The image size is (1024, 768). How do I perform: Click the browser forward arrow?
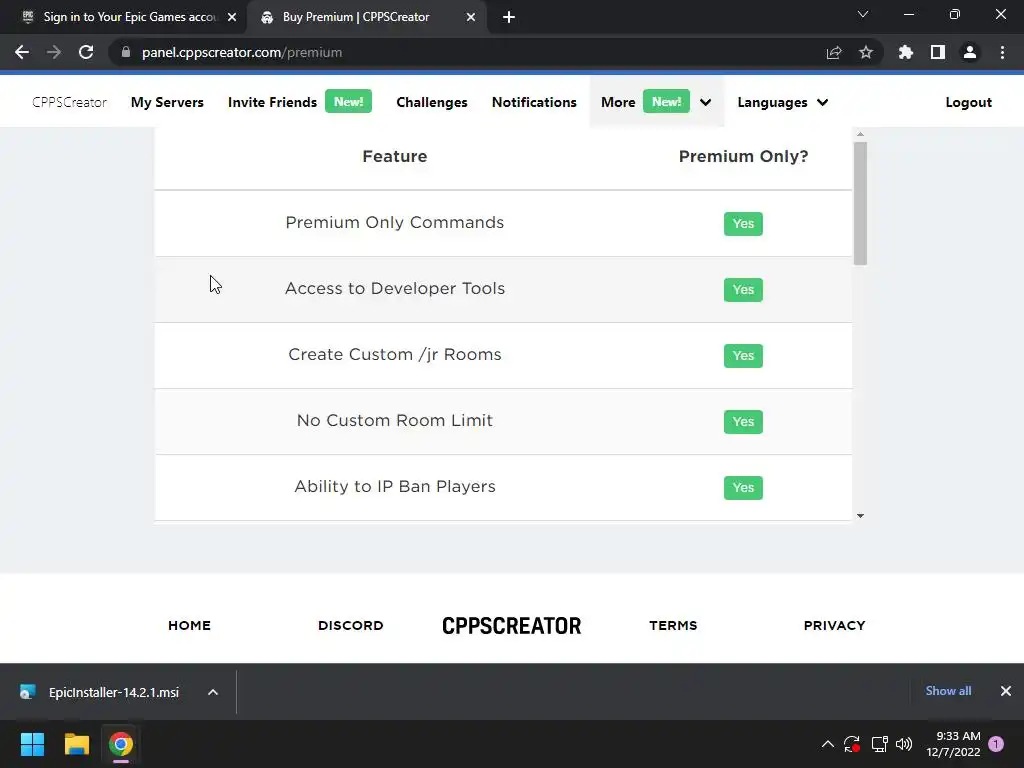54,52
